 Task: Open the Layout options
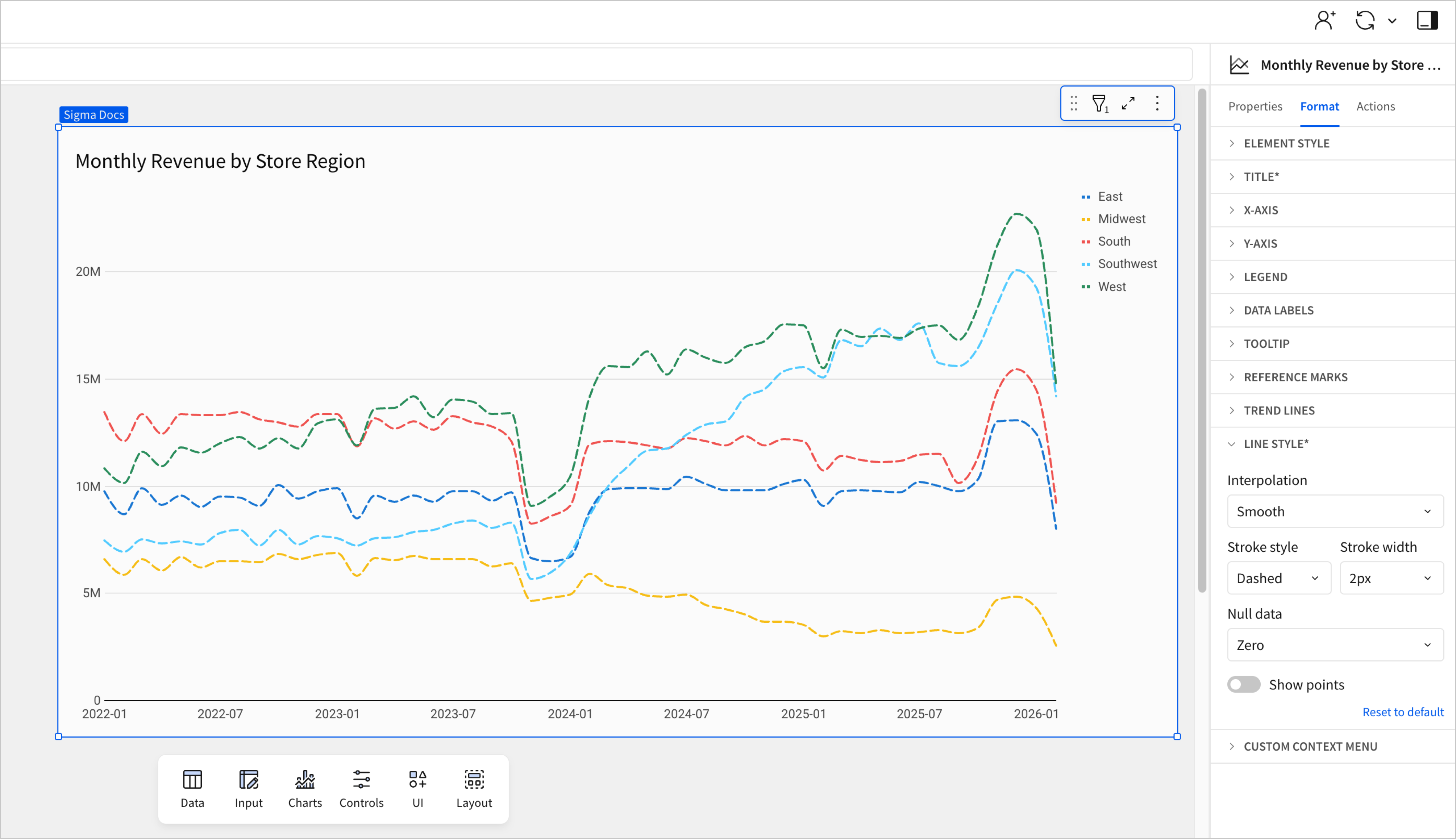pos(474,788)
